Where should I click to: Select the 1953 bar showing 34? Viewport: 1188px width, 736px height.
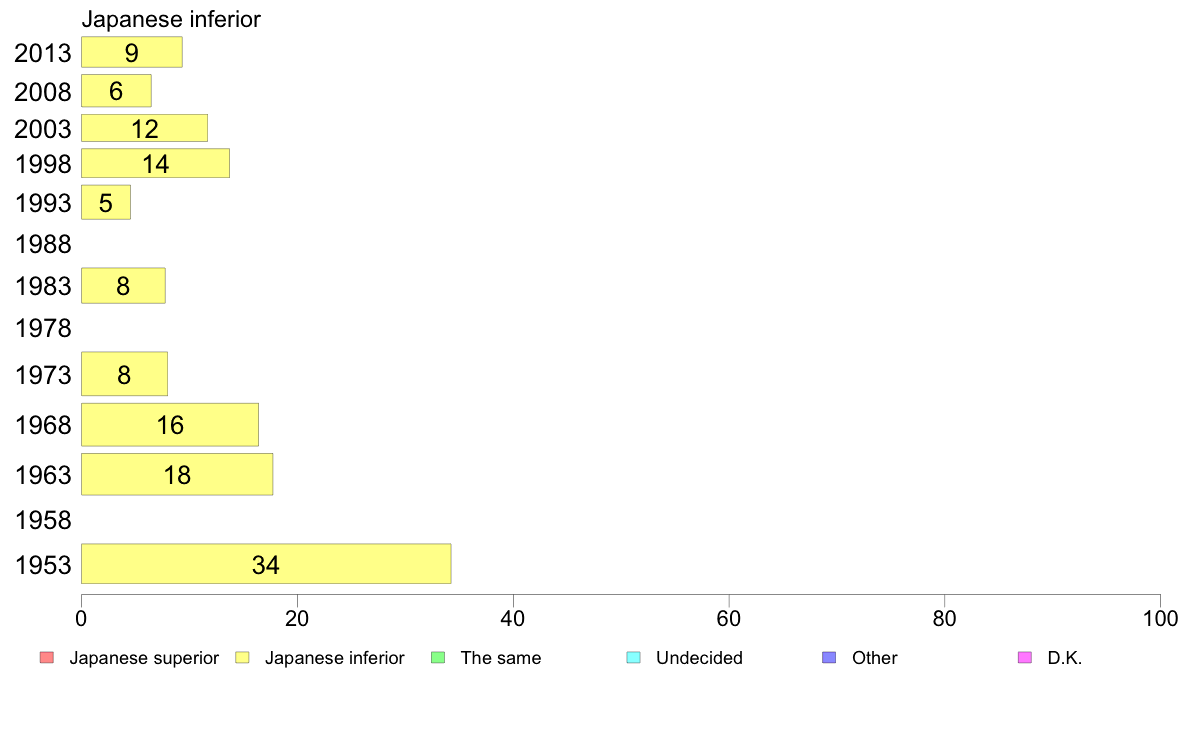click(266, 563)
